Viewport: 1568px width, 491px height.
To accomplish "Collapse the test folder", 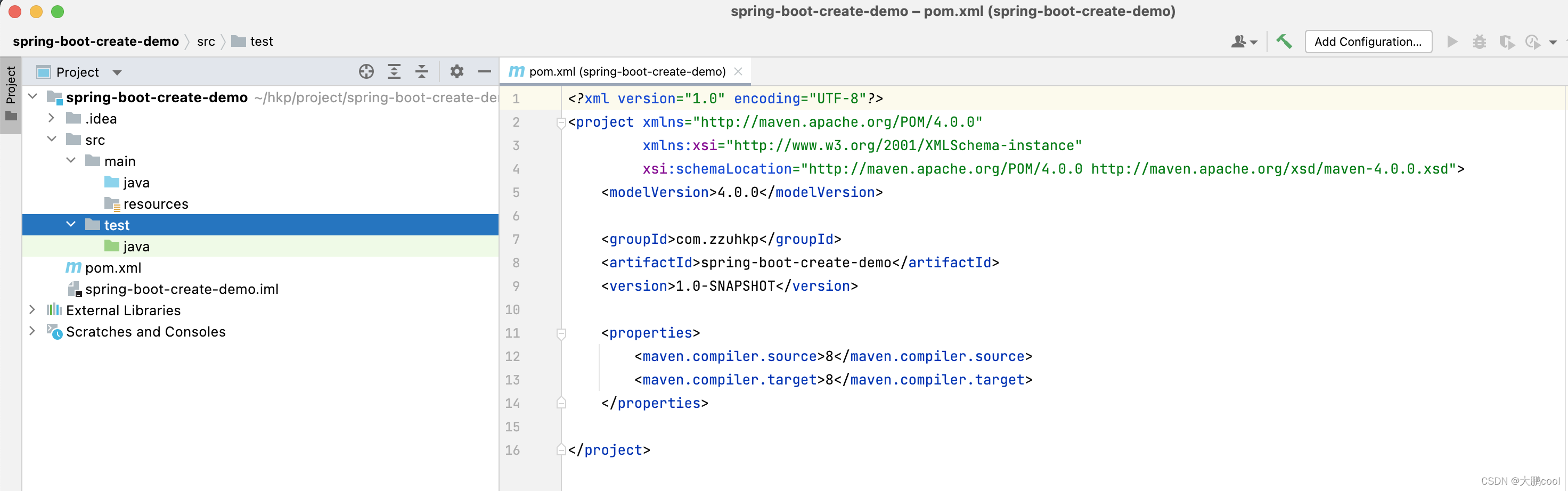I will 71,225.
